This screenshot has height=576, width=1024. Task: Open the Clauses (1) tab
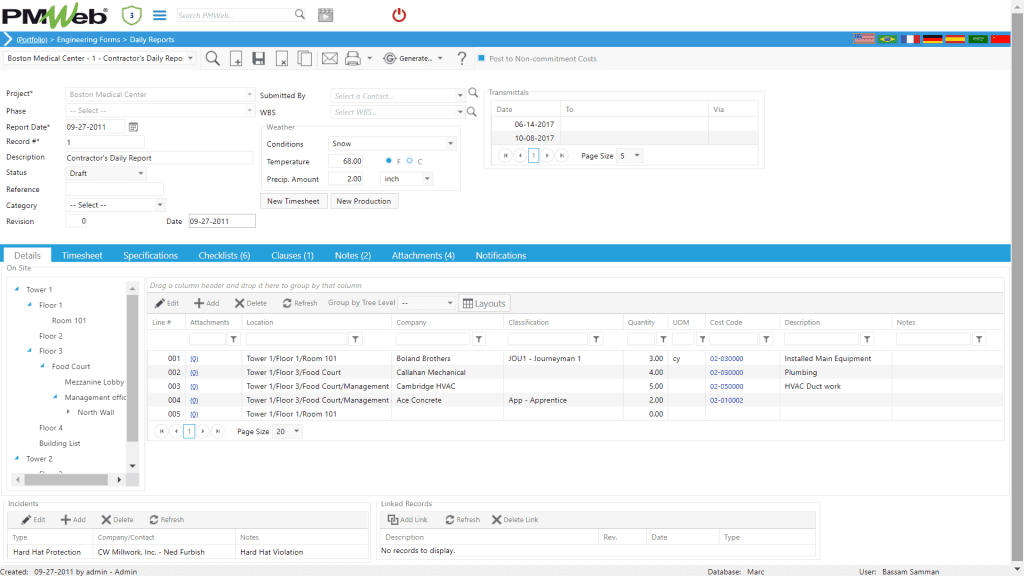coord(292,255)
